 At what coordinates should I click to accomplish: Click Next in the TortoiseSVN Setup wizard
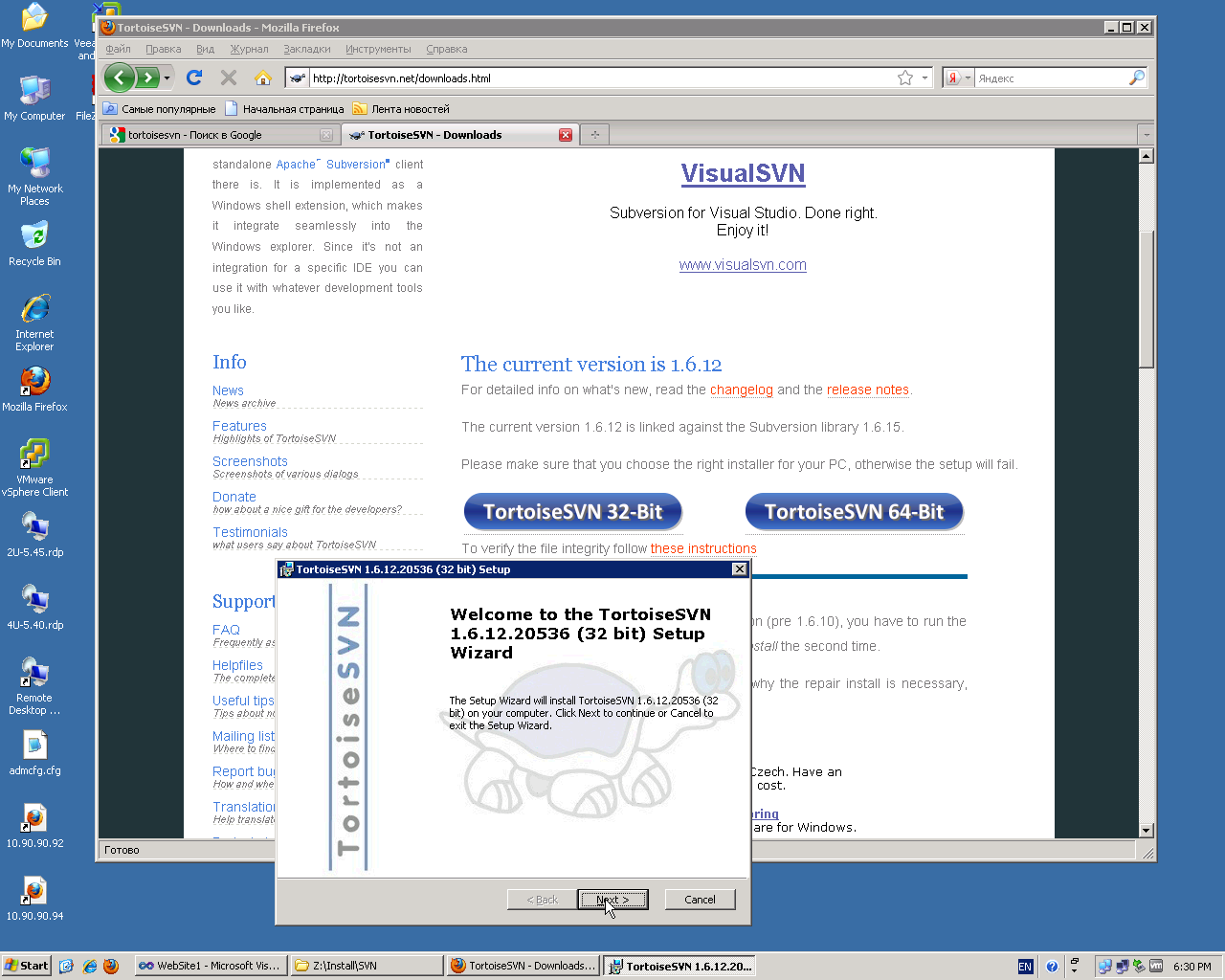coord(612,900)
